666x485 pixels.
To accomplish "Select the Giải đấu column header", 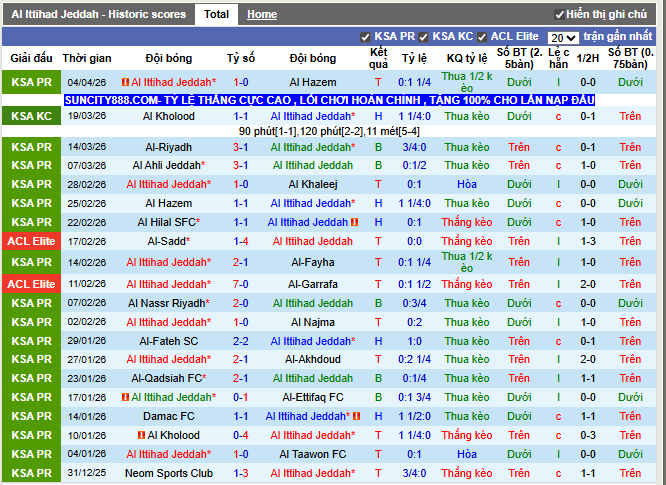I will pyautogui.click(x=31, y=58).
